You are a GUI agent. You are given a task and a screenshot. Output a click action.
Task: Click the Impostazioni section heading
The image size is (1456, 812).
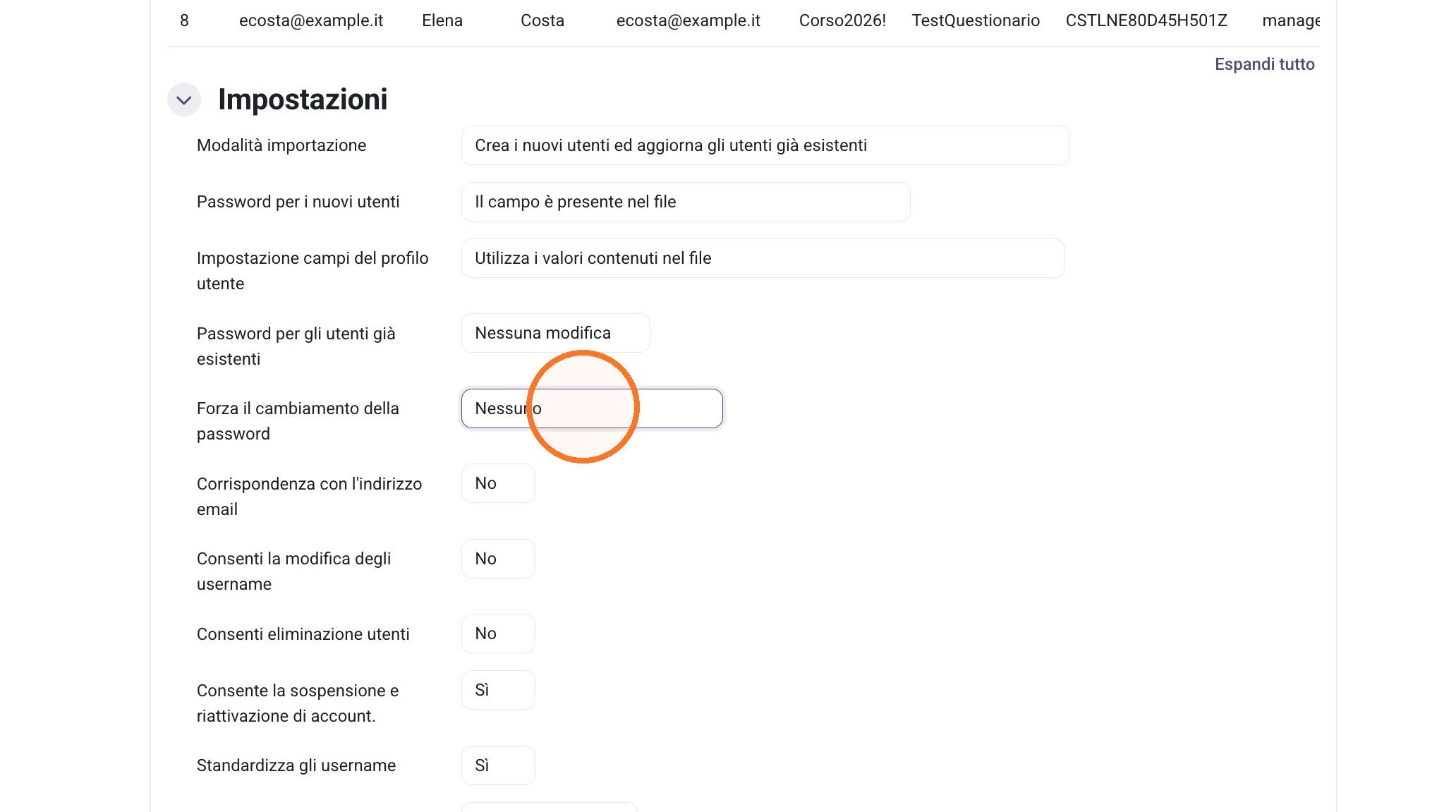[303, 99]
